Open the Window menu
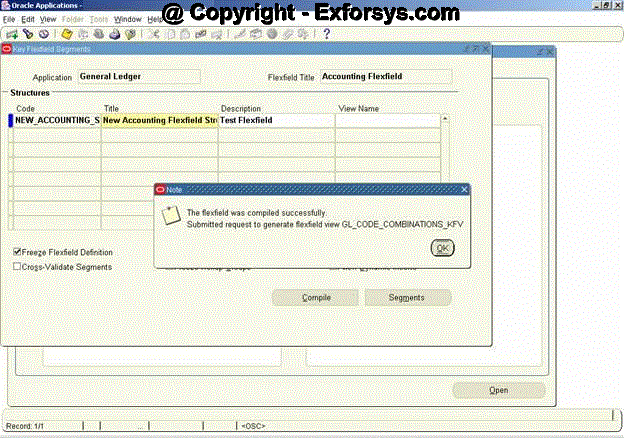Viewport: 624px width, 438px height. coord(127,19)
